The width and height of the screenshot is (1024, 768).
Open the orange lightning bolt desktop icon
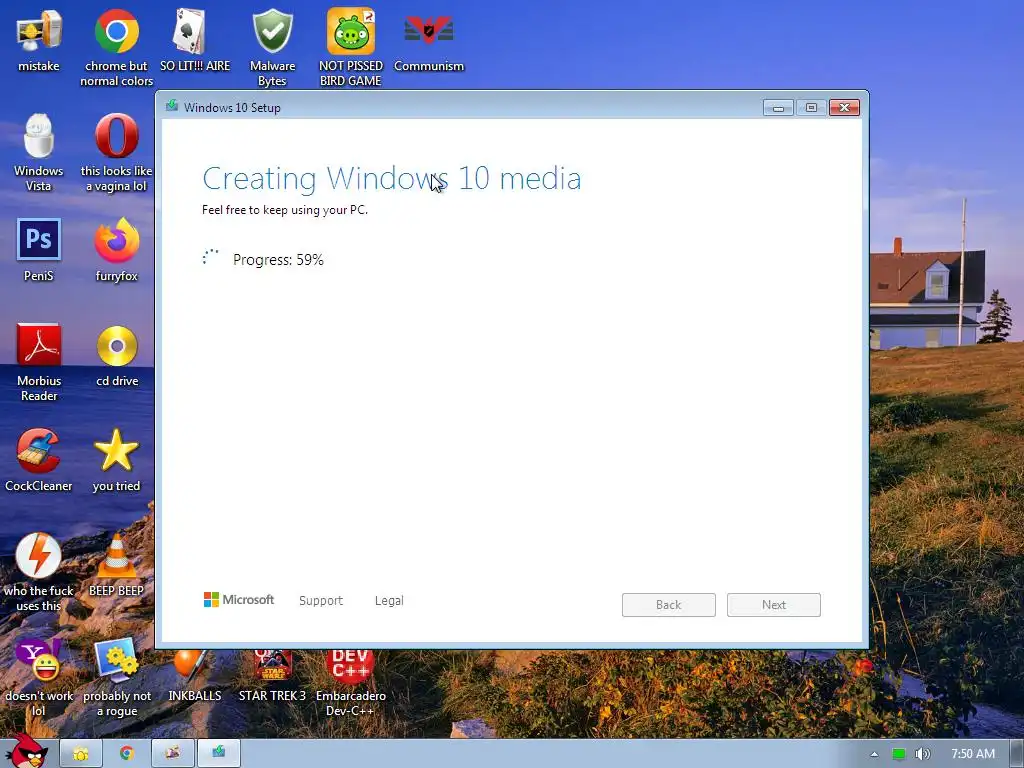(x=39, y=556)
